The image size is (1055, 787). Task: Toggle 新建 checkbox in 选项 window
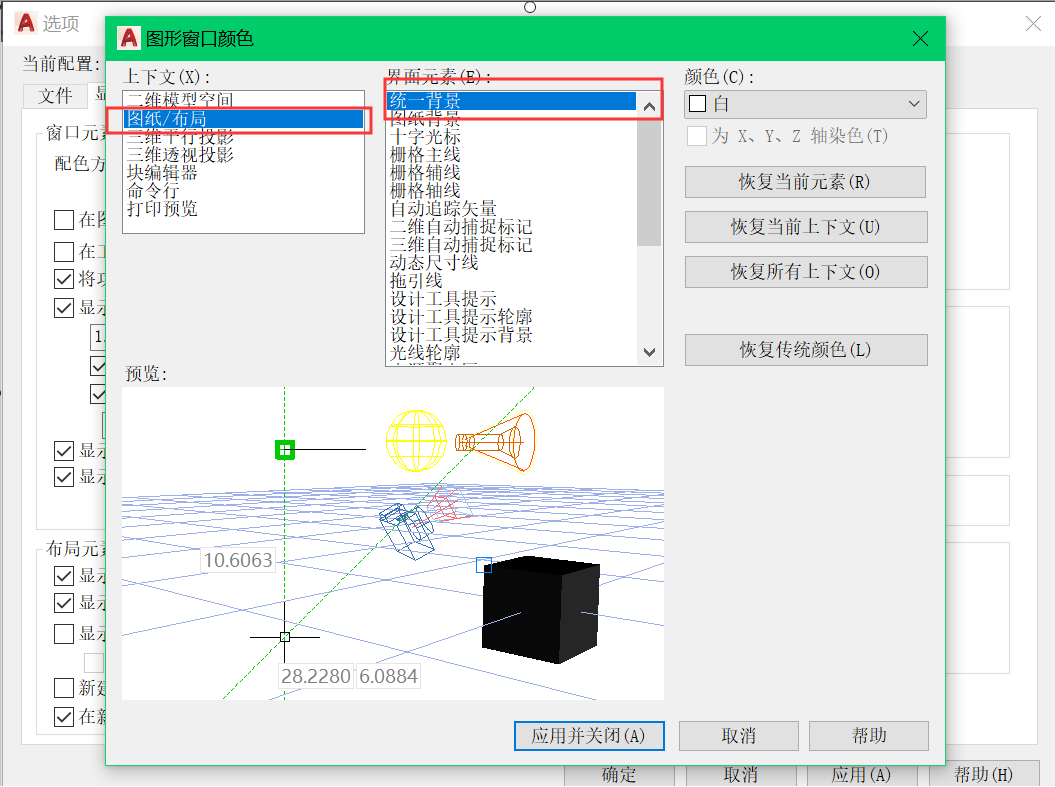click(x=64, y=687)
